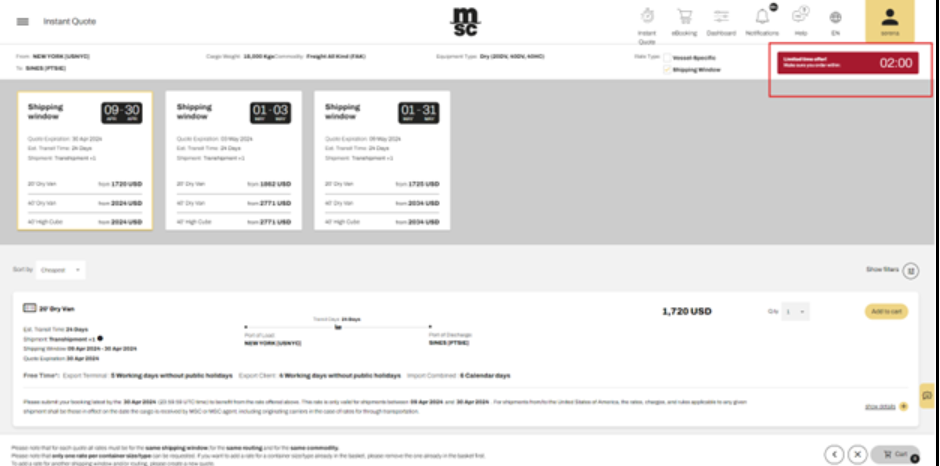This screenshot has width=940, height=466.
Task: Click the Transhipment +1 info dot
Action: (x=100, y=338)
